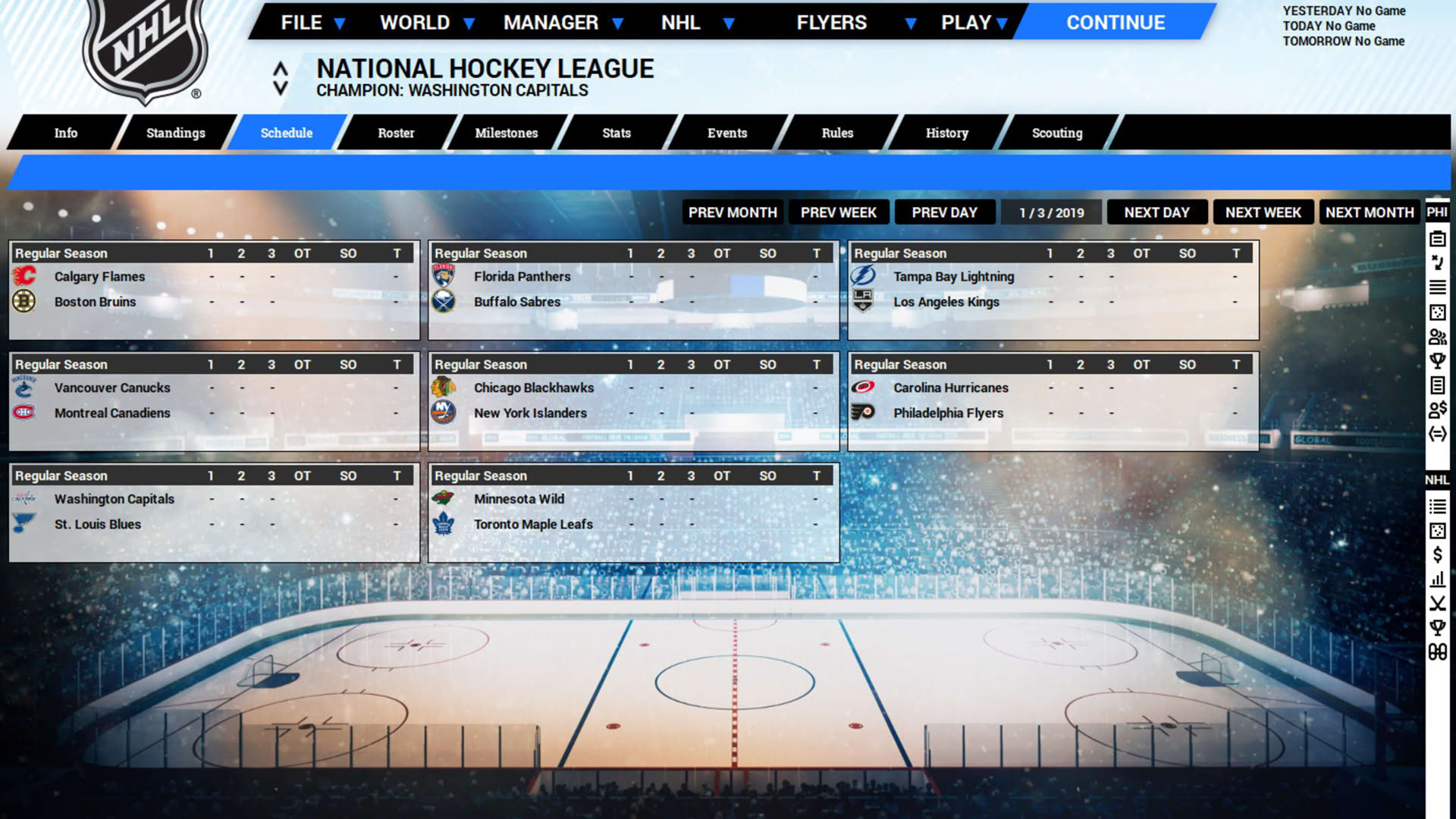
Task: Skip forward with NEXT MONTH
Action: coord(1370,212)
